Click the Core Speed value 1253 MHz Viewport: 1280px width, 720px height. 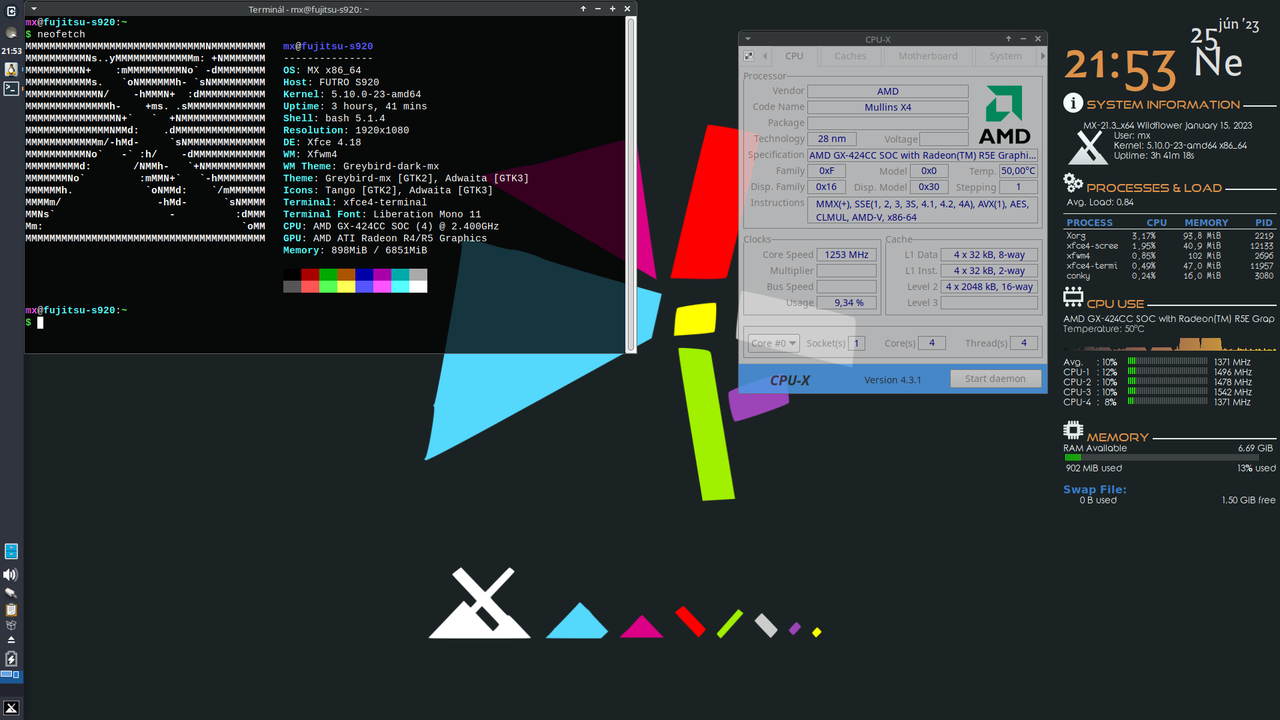pos(846,255)
